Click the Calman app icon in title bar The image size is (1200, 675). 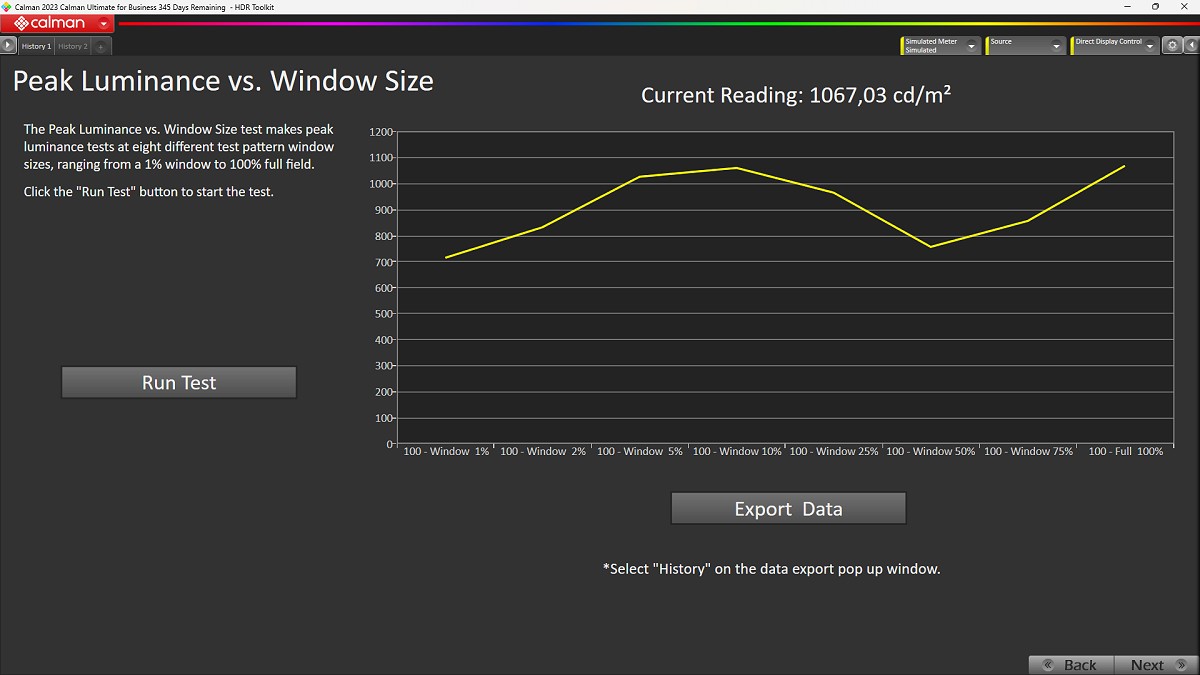pos(7,7)
